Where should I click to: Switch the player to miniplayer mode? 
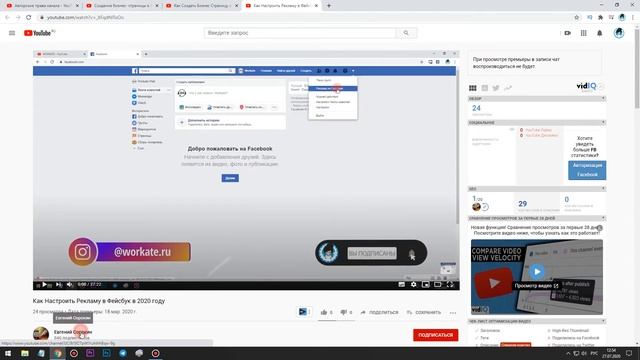426,284
